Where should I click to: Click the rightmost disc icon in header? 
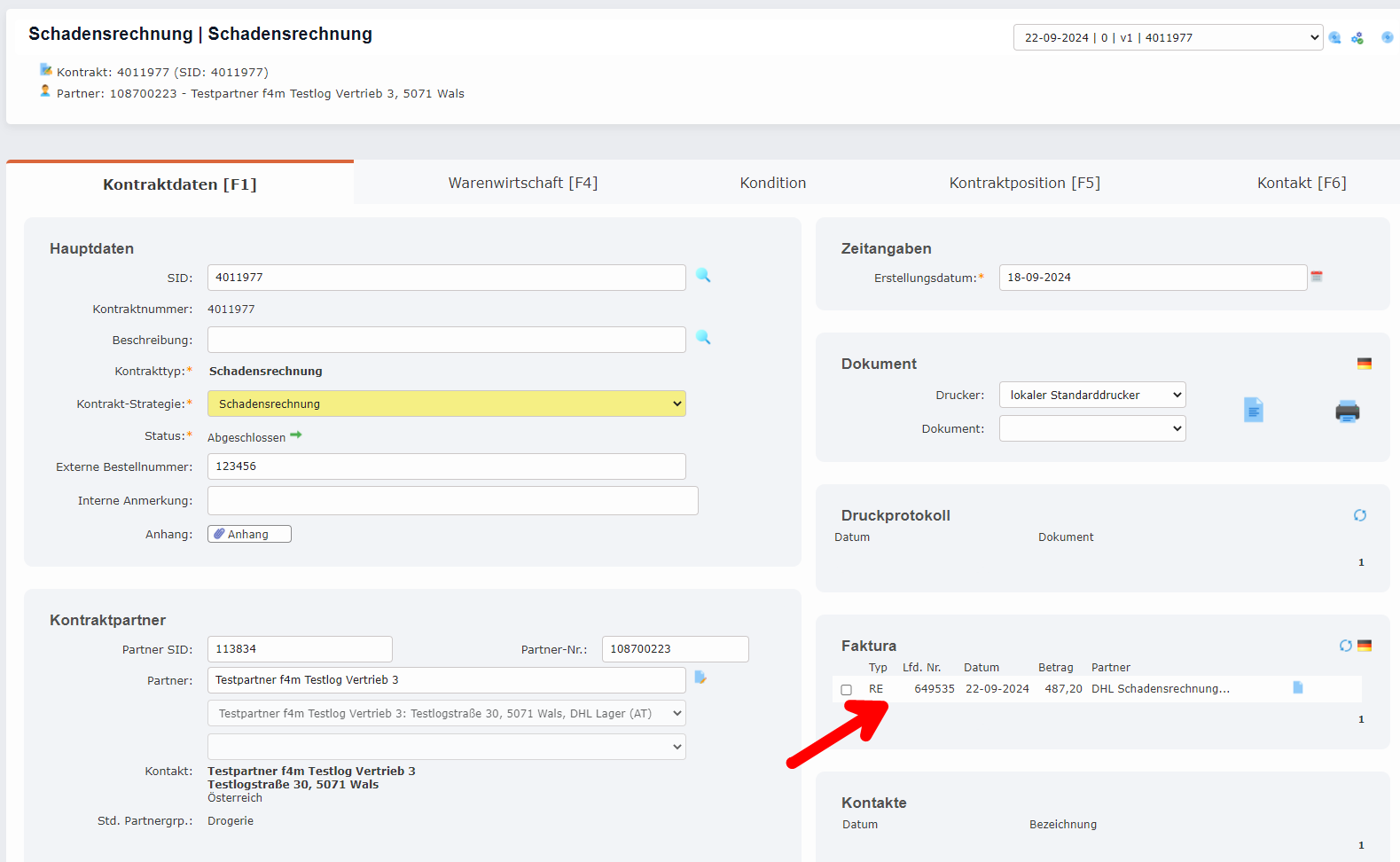point(1388,37)
